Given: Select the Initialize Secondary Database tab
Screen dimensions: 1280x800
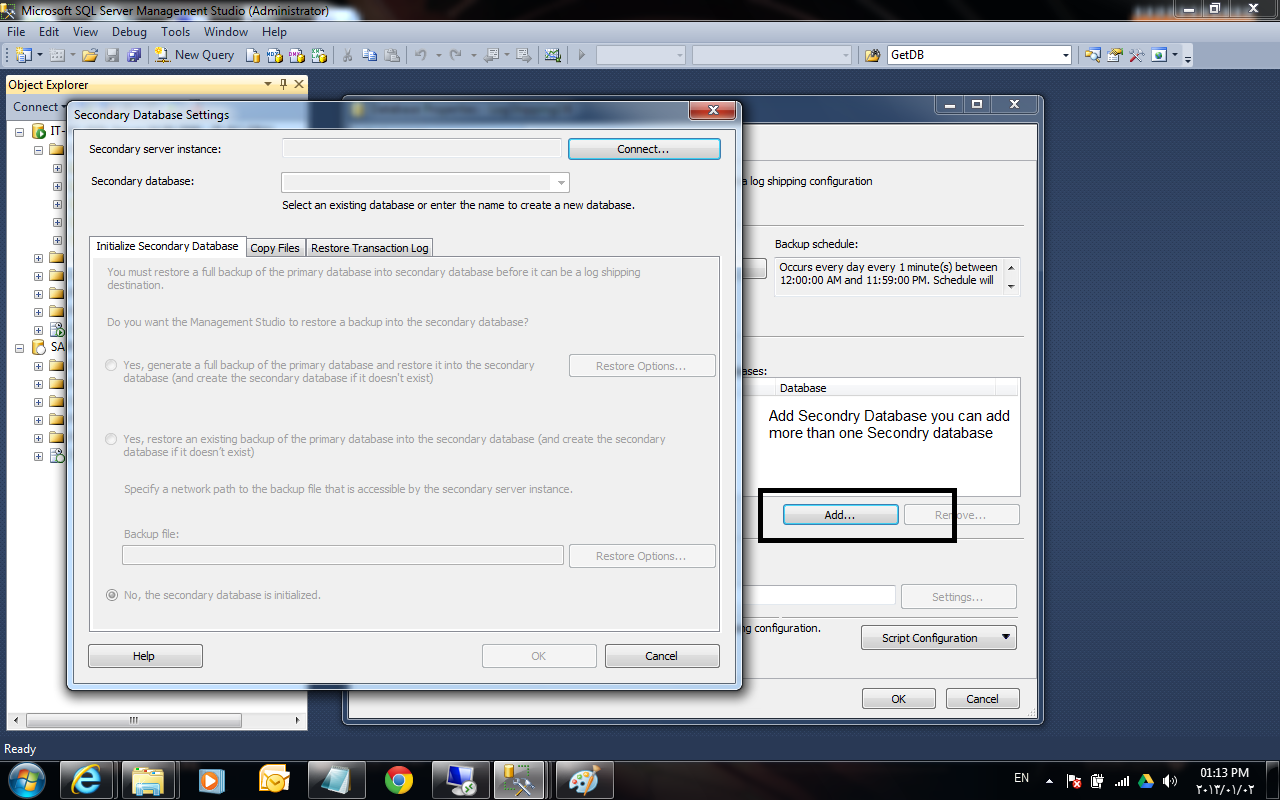Looking at the screenshot, I should (168, 246).
